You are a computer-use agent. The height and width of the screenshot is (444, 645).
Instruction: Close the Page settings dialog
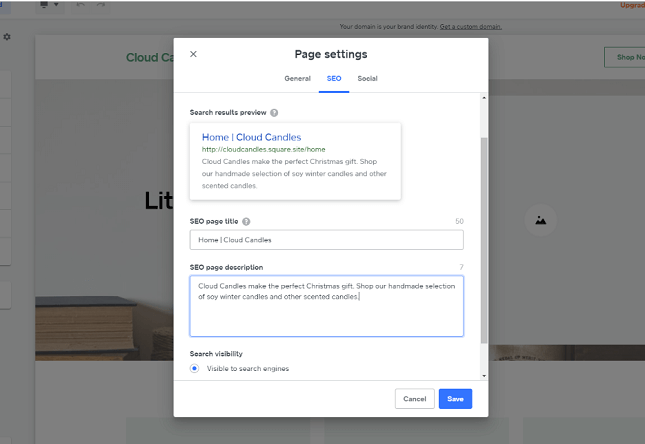click(x=193, y=54)
